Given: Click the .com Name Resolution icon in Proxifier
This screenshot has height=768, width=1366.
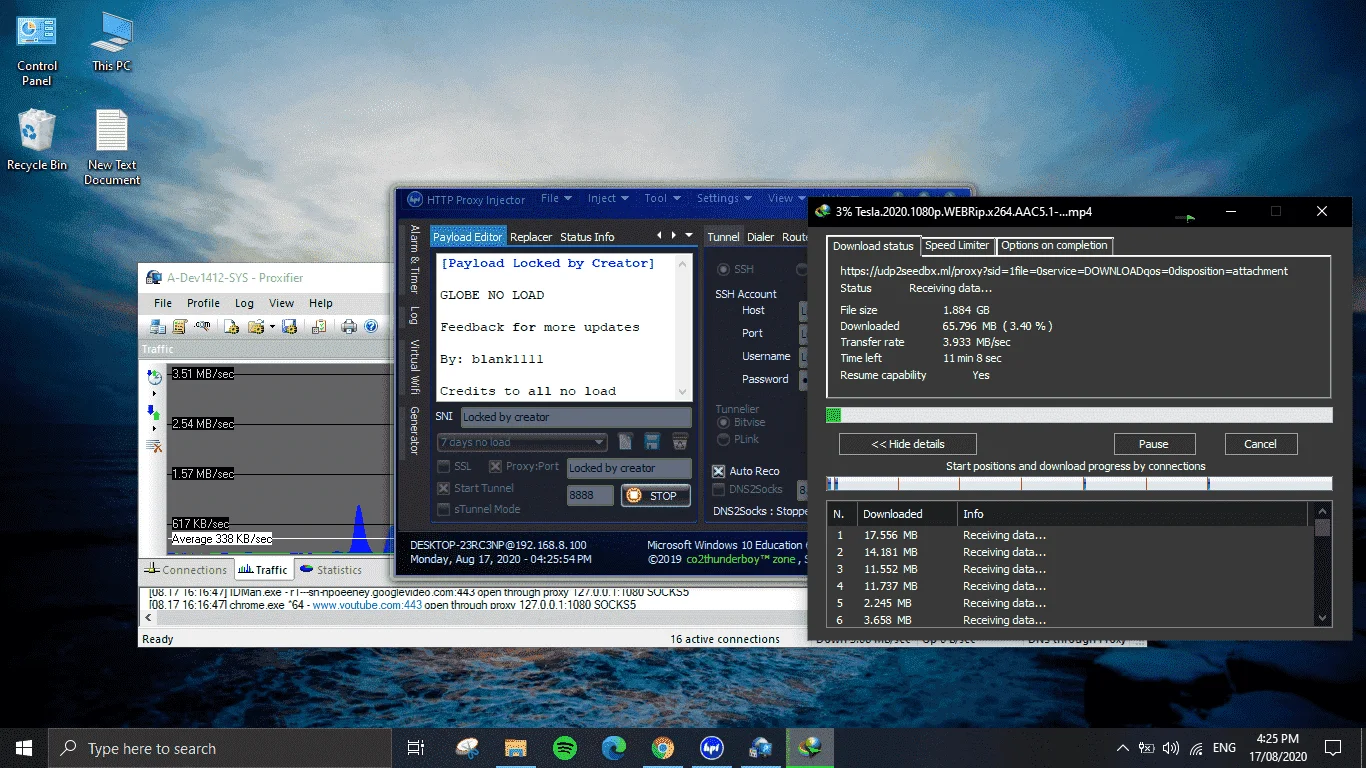Looking at the screenshot, I should tap(202, 326).
